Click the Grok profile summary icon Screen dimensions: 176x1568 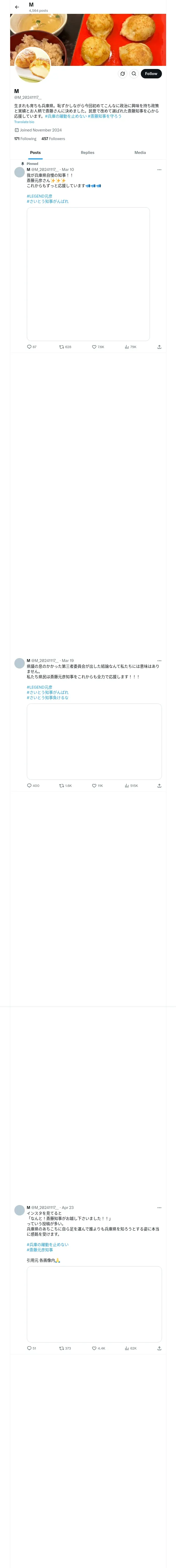123,74
